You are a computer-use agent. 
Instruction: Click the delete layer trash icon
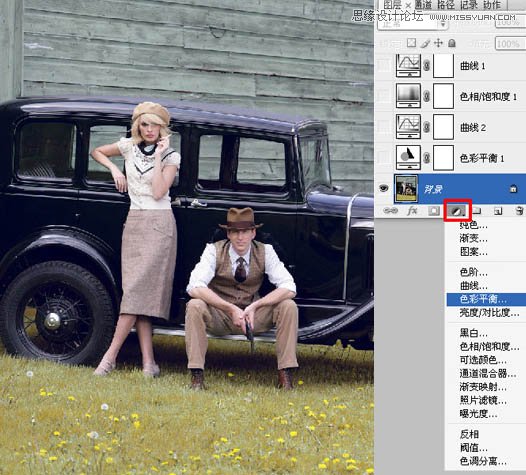pyautogui.click(x=519, y=211)
